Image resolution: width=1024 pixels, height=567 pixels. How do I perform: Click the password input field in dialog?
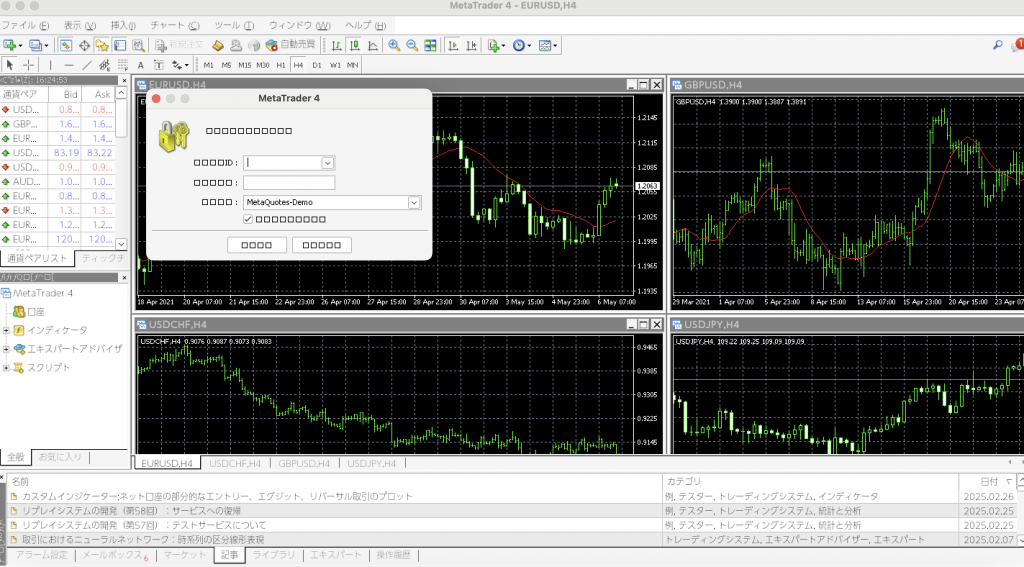click(x=289, y=182)
